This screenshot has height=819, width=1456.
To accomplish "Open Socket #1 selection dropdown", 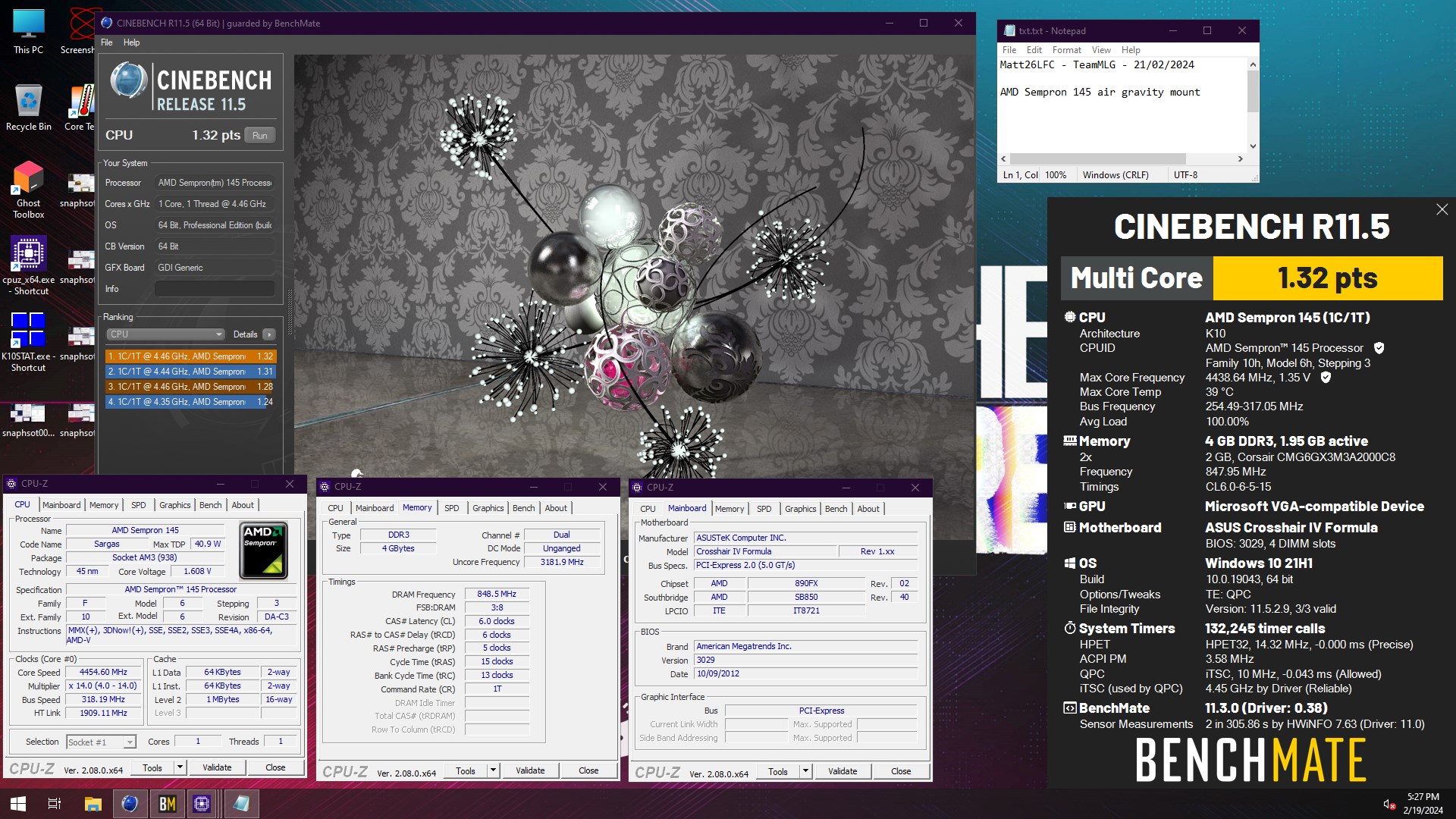I will (101, 742).
